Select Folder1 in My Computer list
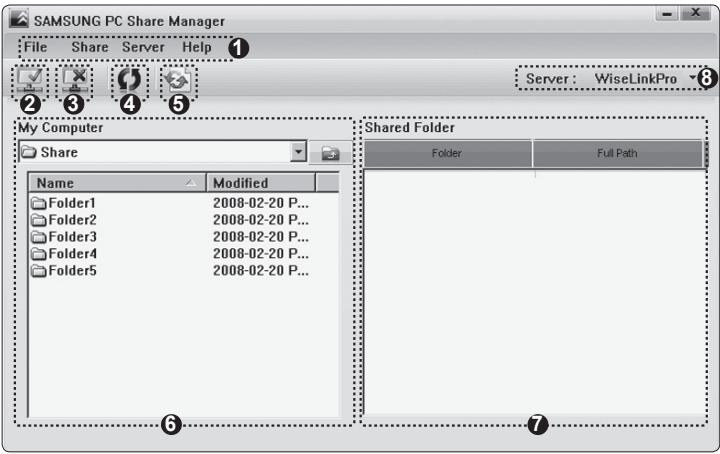 click(72, 203)
